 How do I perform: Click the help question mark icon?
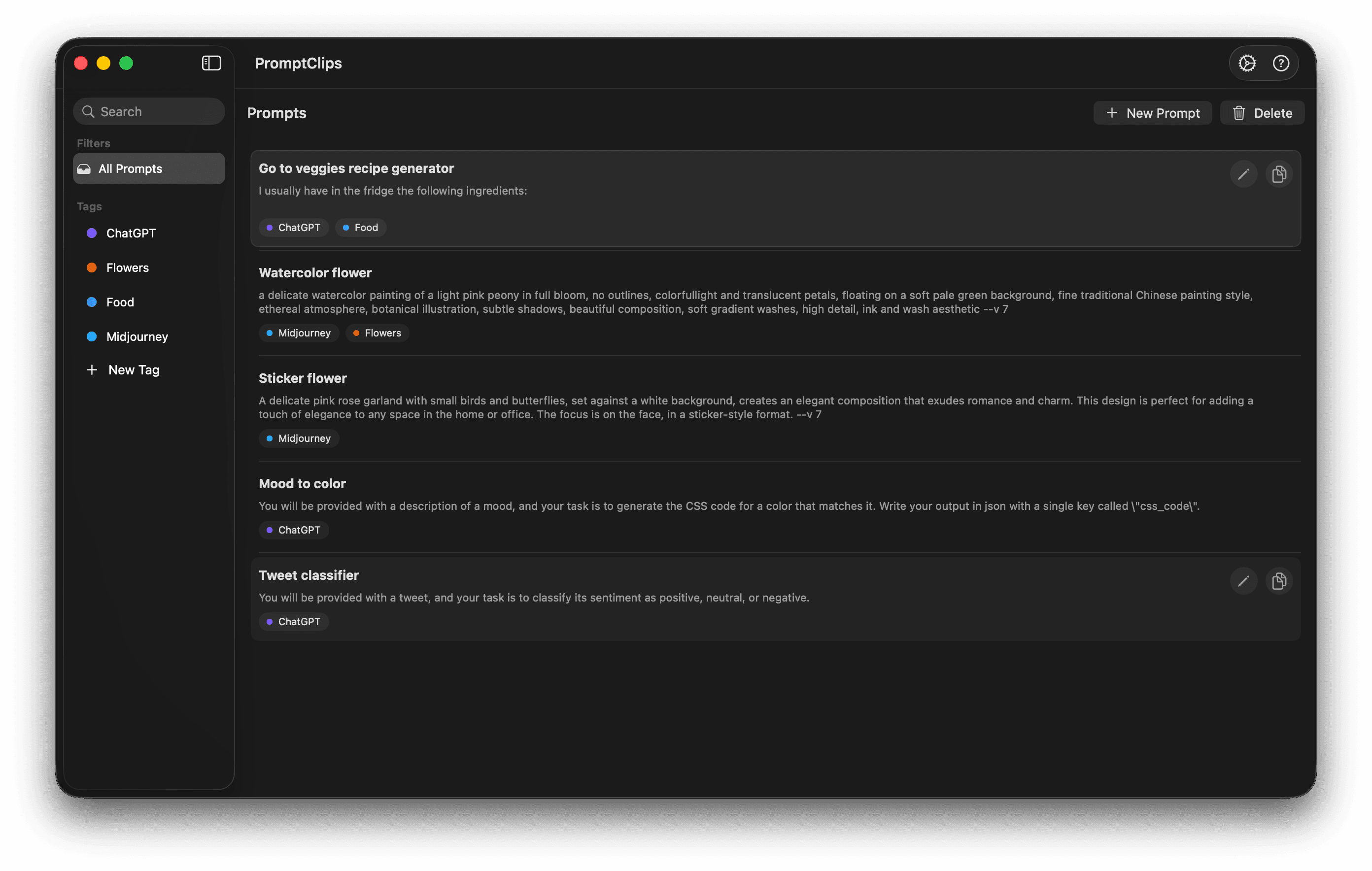(x=1281, y=63)
